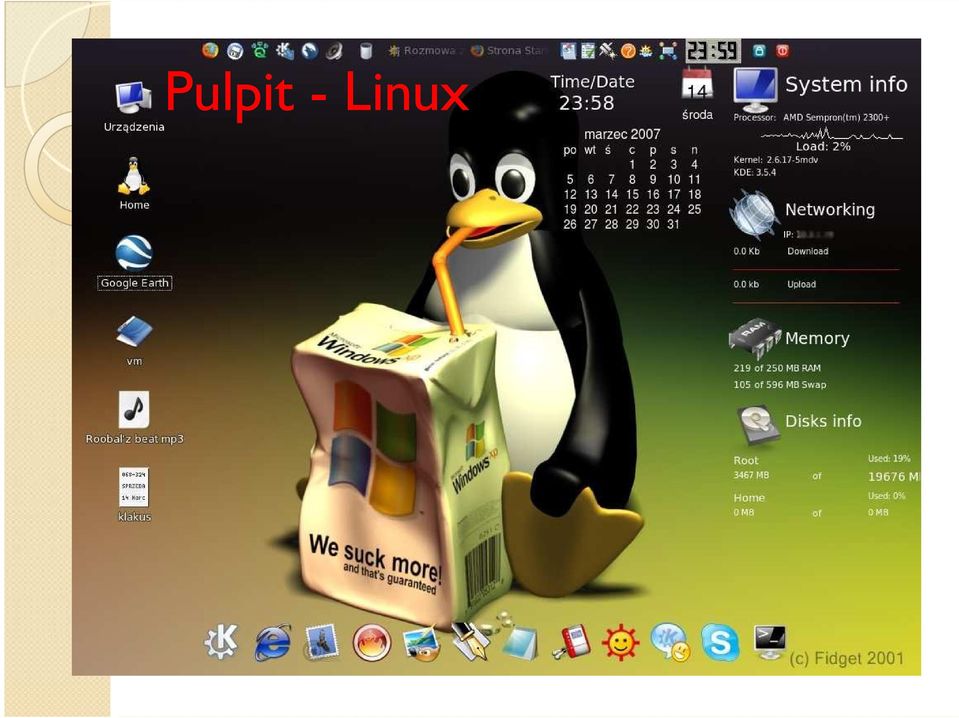Click the KDE gear icon in top panel
Screen dimensions: 959x718
tap(284, 50)
